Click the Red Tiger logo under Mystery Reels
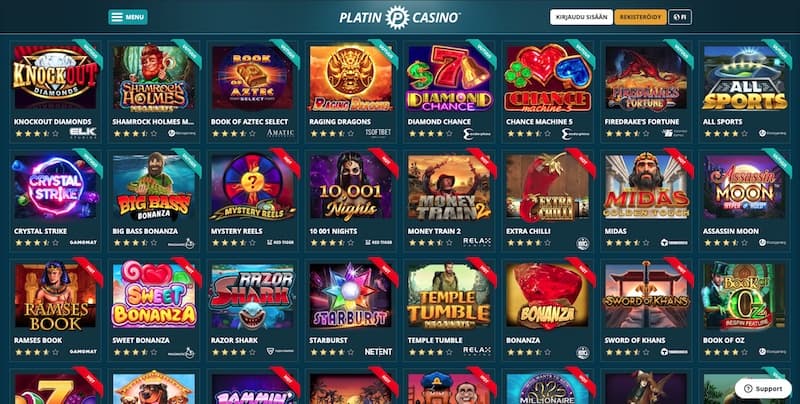Screen dimensions: 800x404 pyautogui.click(x=280, y=242)
